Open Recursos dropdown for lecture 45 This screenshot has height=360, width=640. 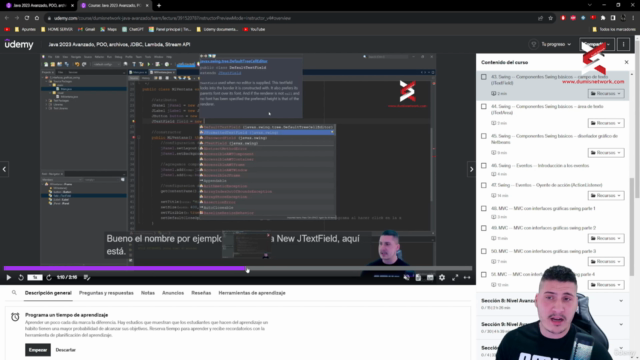(606, 153)
